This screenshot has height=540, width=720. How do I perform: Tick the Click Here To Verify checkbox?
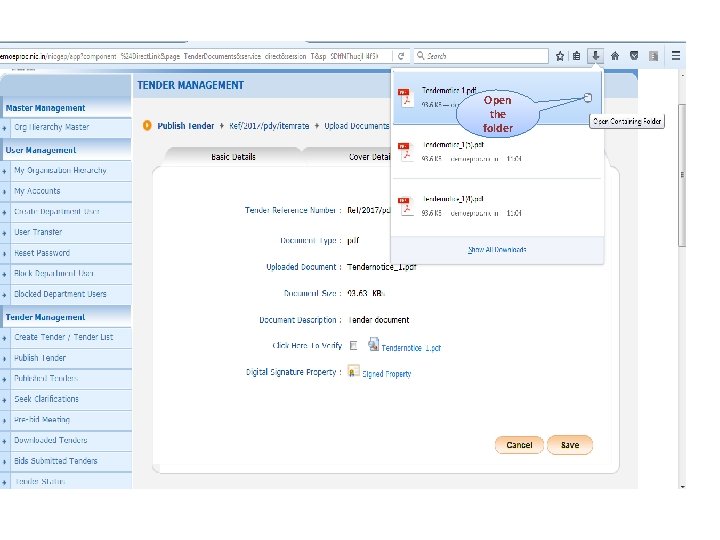(353, 345)
